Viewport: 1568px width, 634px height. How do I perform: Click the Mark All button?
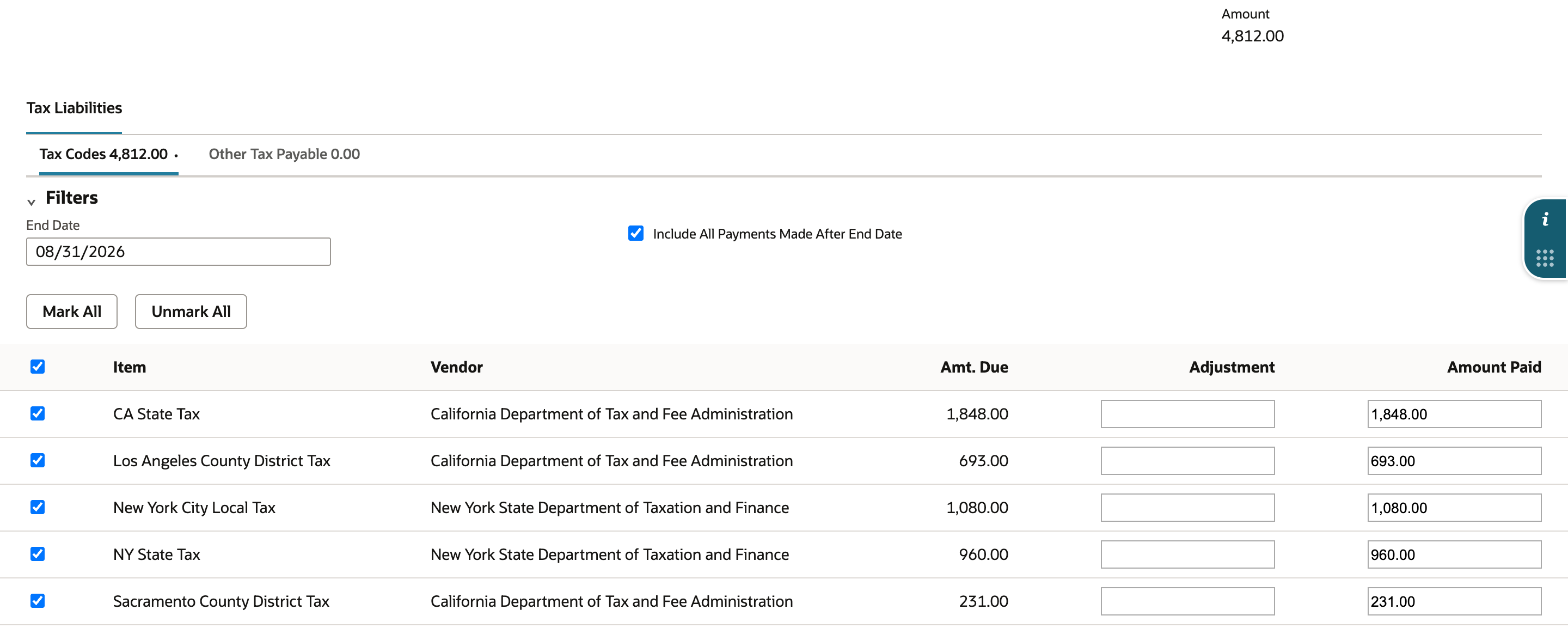tap(72, 311)
